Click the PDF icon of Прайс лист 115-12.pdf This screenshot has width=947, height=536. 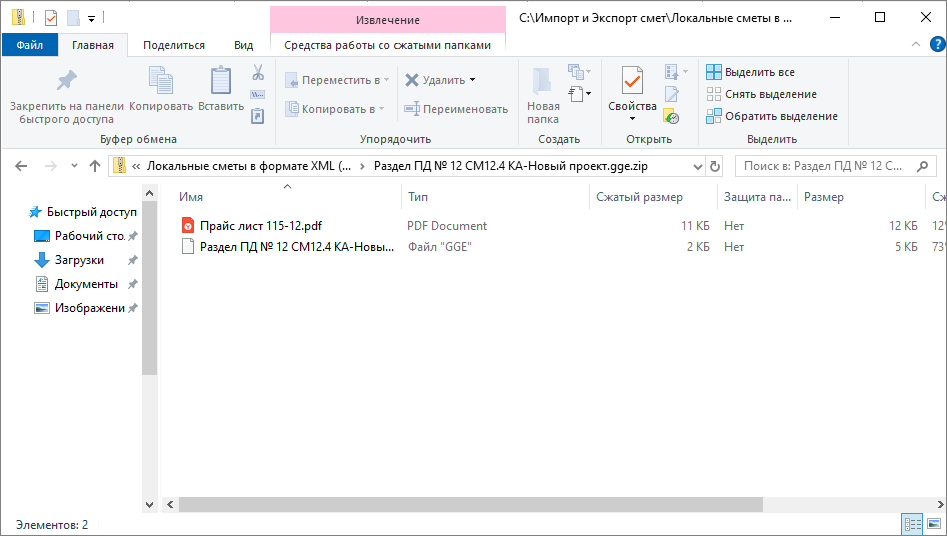click(x=188, y=225)
